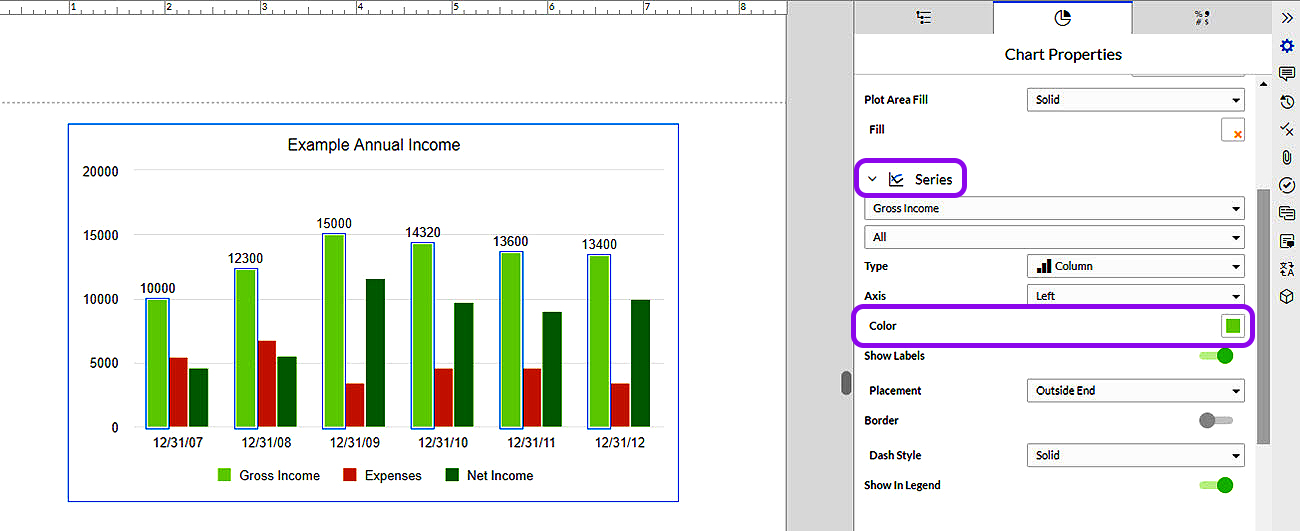Open the Plot Area Fill dropdown
Viewport: 1300px width, 531px height.
pyautogui.click(x=1135, y=100)
